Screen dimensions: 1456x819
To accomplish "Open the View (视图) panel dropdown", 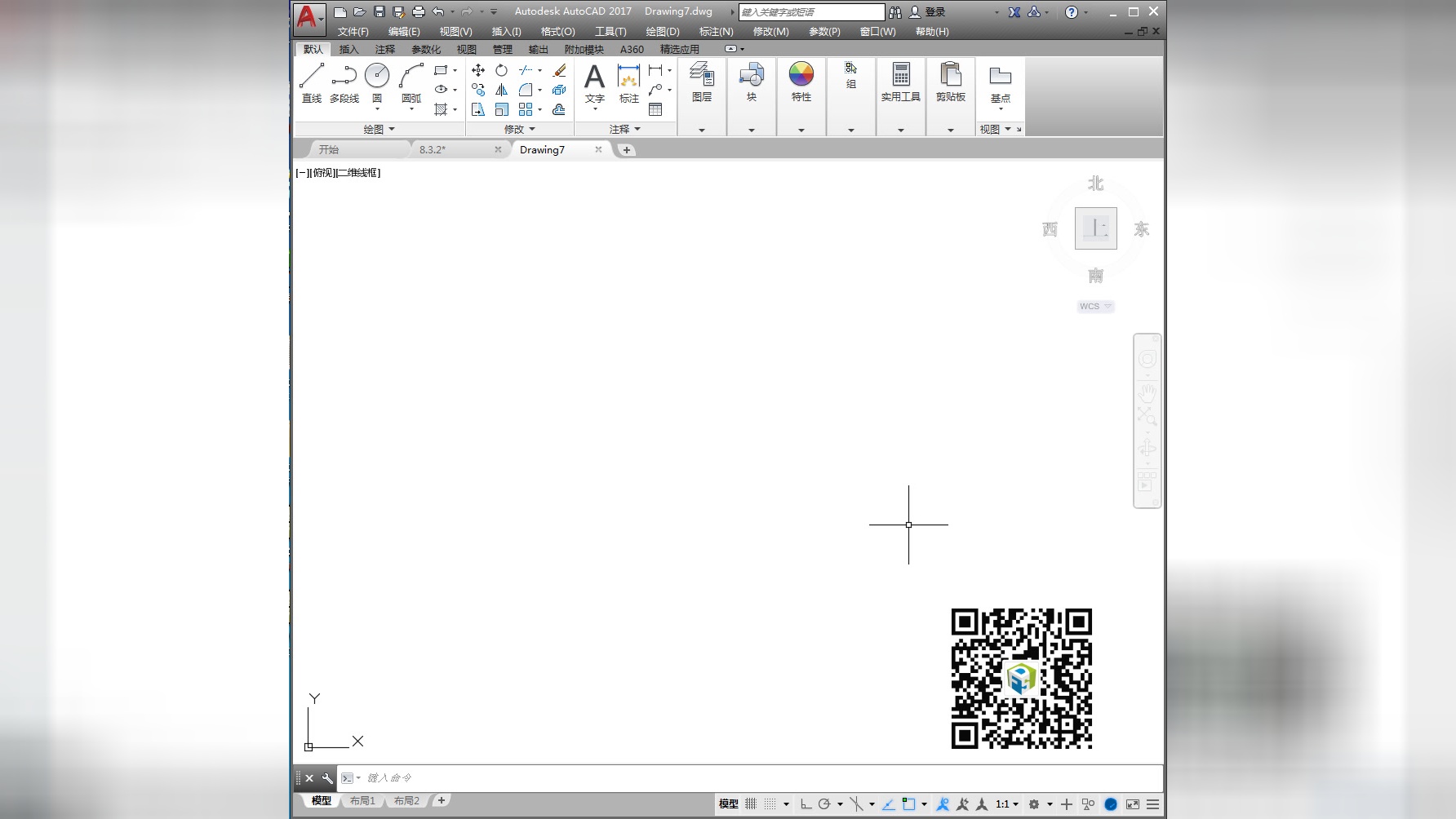I will tap(996, 129).
